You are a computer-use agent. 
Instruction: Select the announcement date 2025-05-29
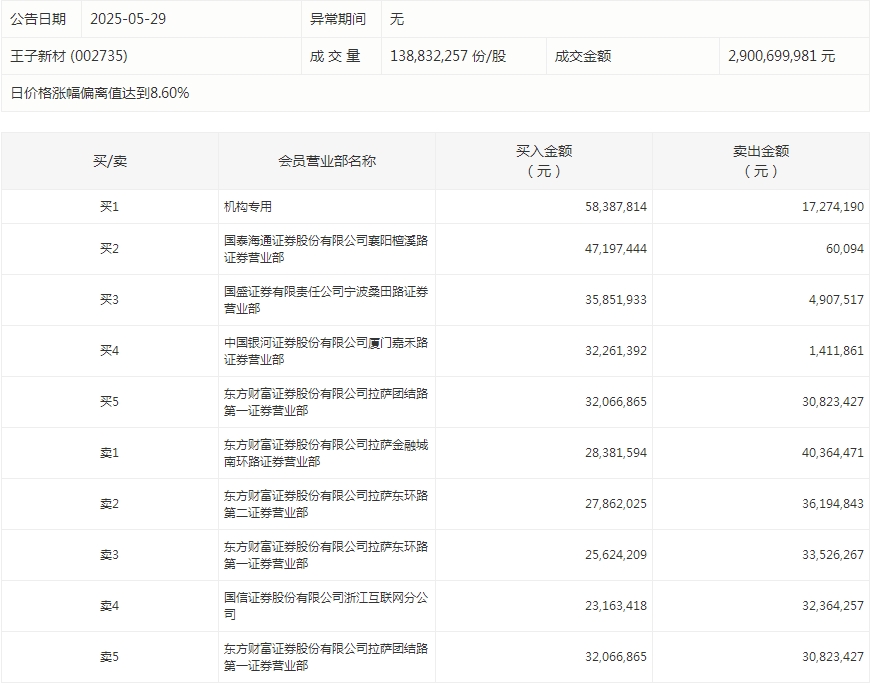(x=128, y=19)
